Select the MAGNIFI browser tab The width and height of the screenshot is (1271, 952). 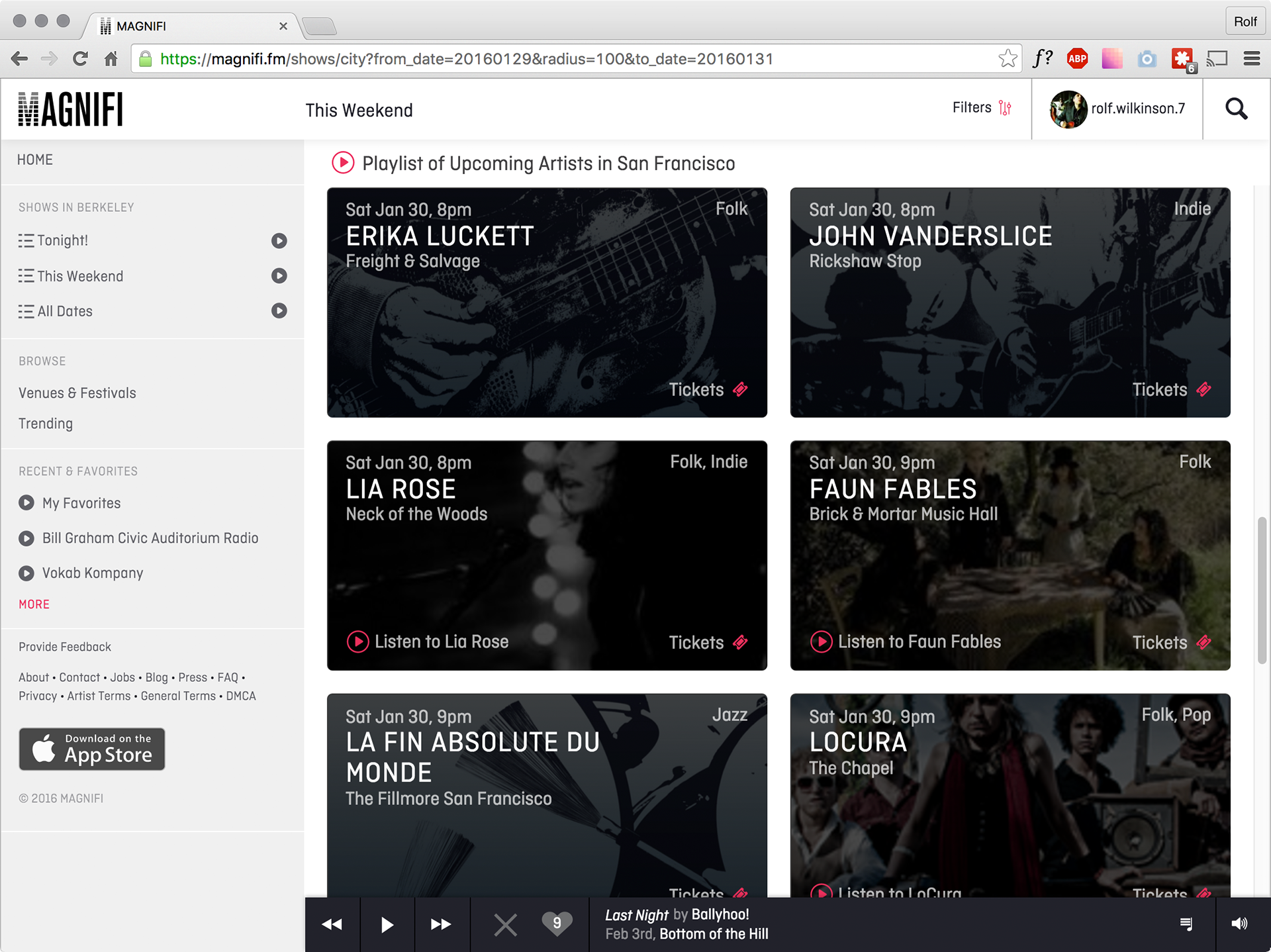[x=192, y=26]
